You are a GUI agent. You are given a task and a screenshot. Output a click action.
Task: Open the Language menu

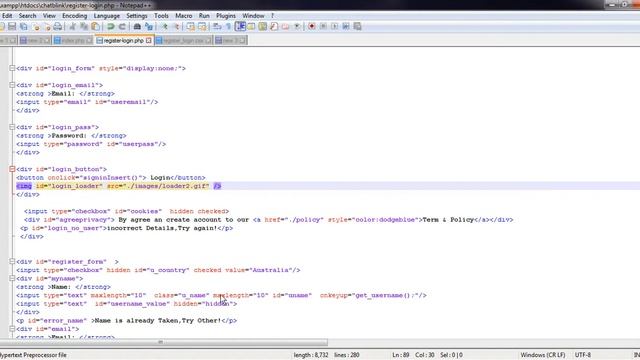pos(107,16)
